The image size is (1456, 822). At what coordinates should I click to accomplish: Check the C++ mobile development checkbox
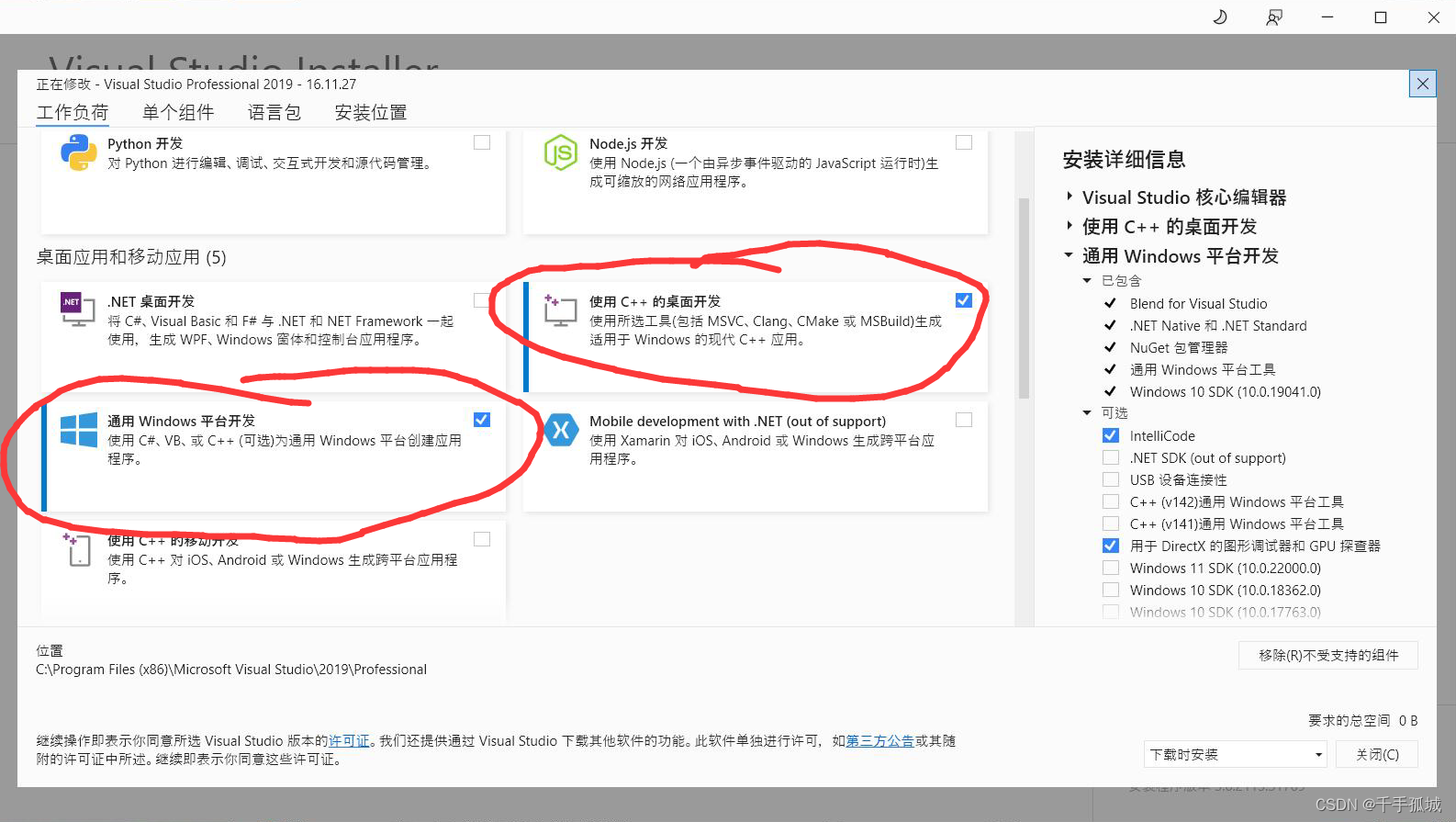pyautogui.click(x=482, y=539)
